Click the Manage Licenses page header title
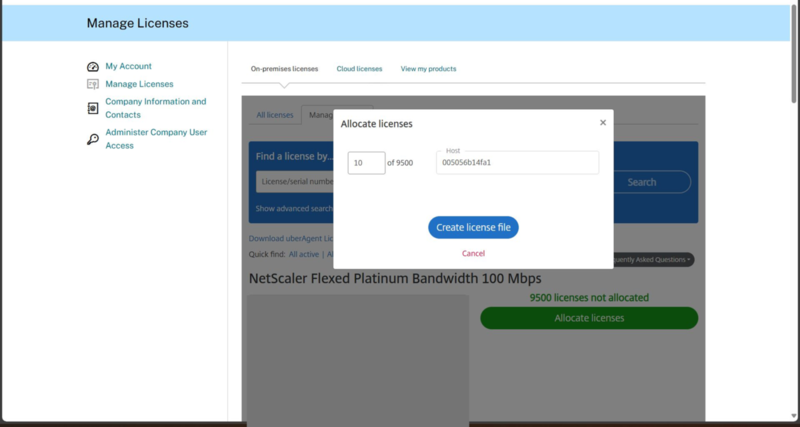The image size is (800, 427). tap(137, 23)
